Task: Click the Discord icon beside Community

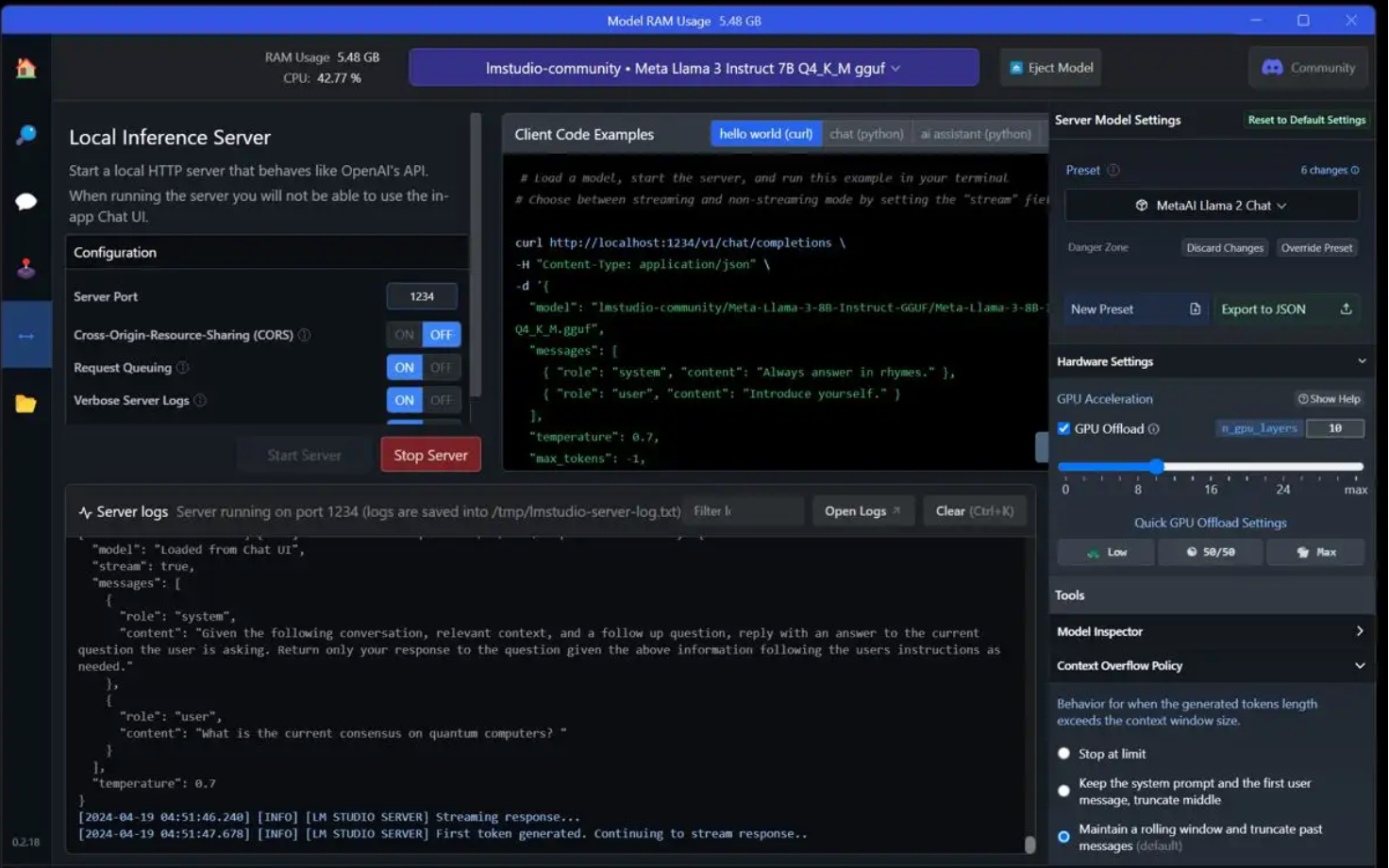Action: [x=1272, y=68]
